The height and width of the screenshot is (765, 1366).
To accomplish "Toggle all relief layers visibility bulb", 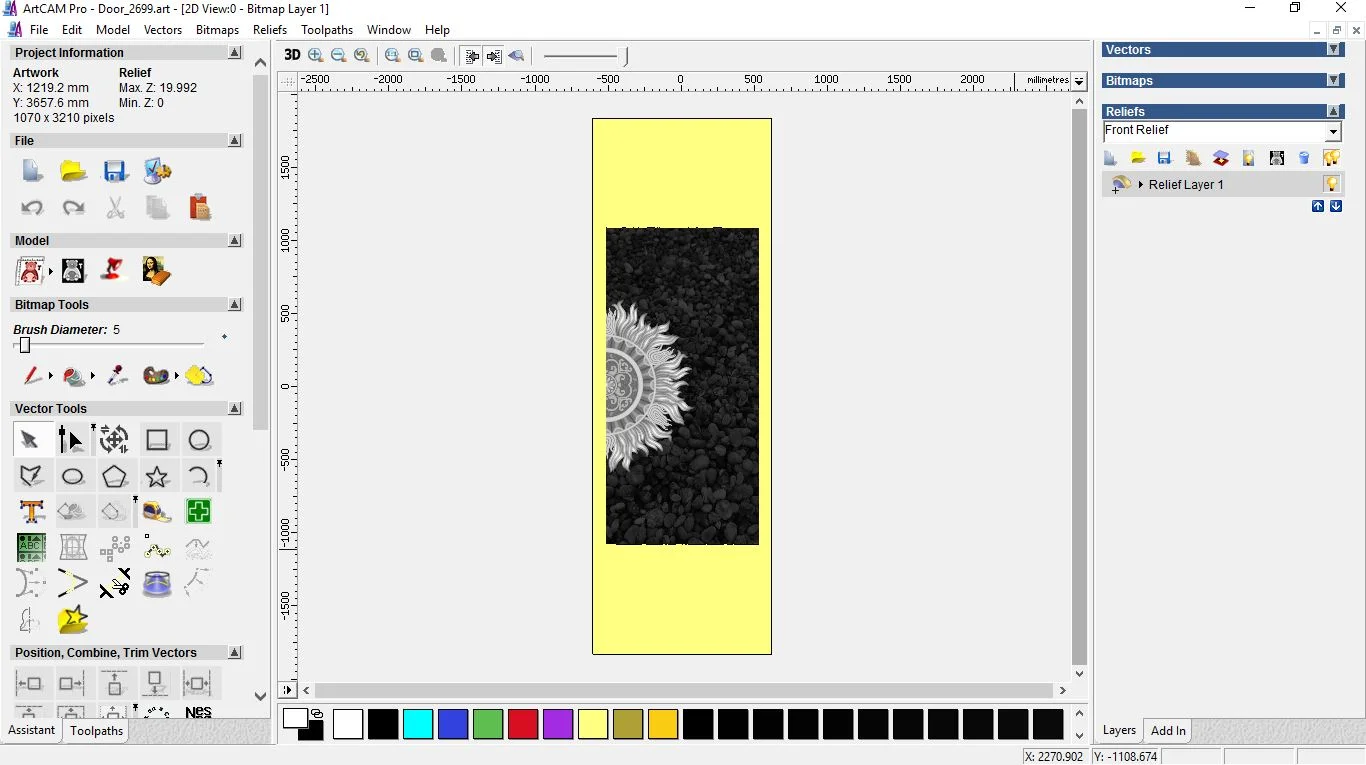I will click(x=1331, y=158).
